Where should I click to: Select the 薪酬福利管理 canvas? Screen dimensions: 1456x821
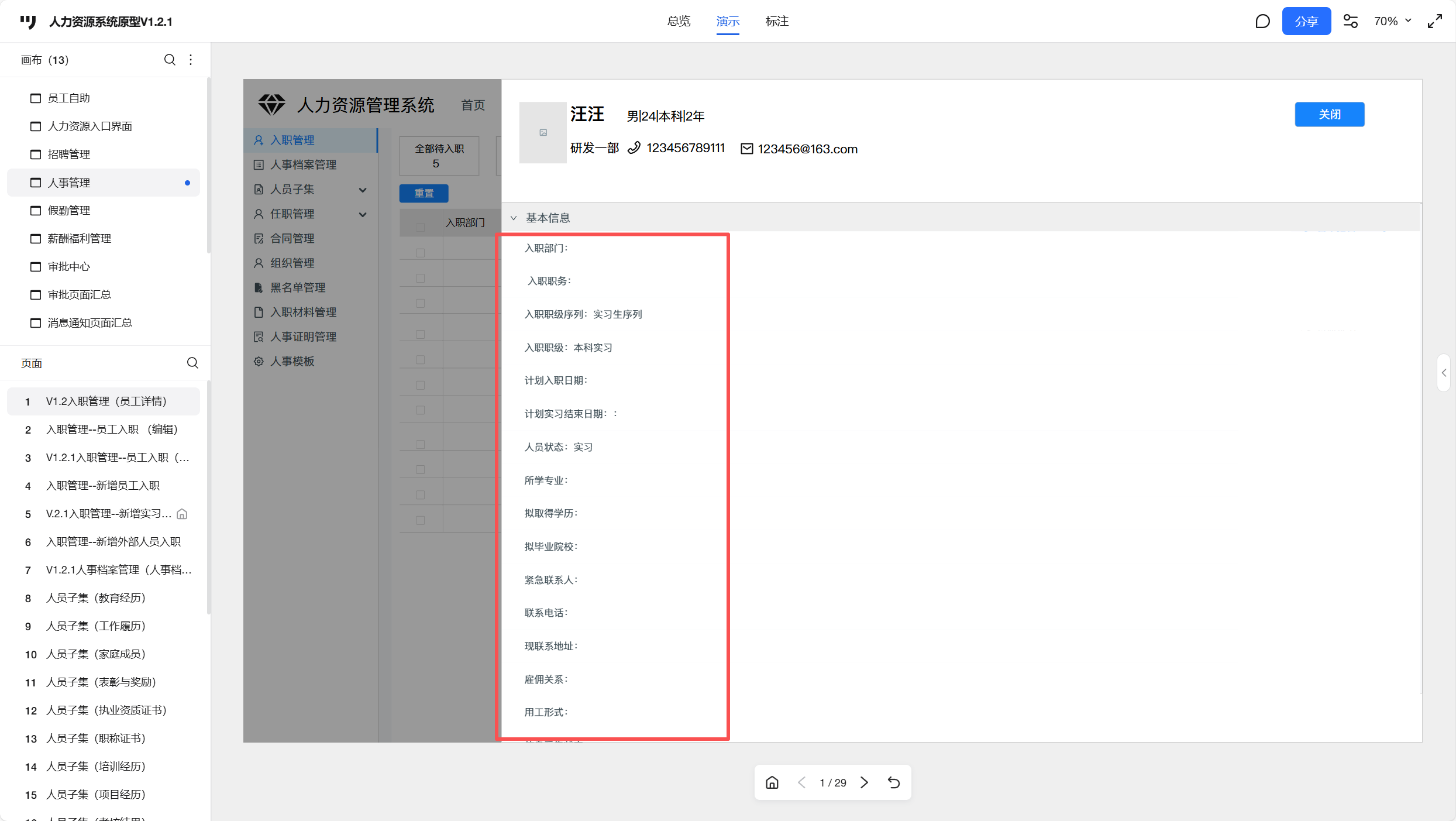(x=80, y=238)
